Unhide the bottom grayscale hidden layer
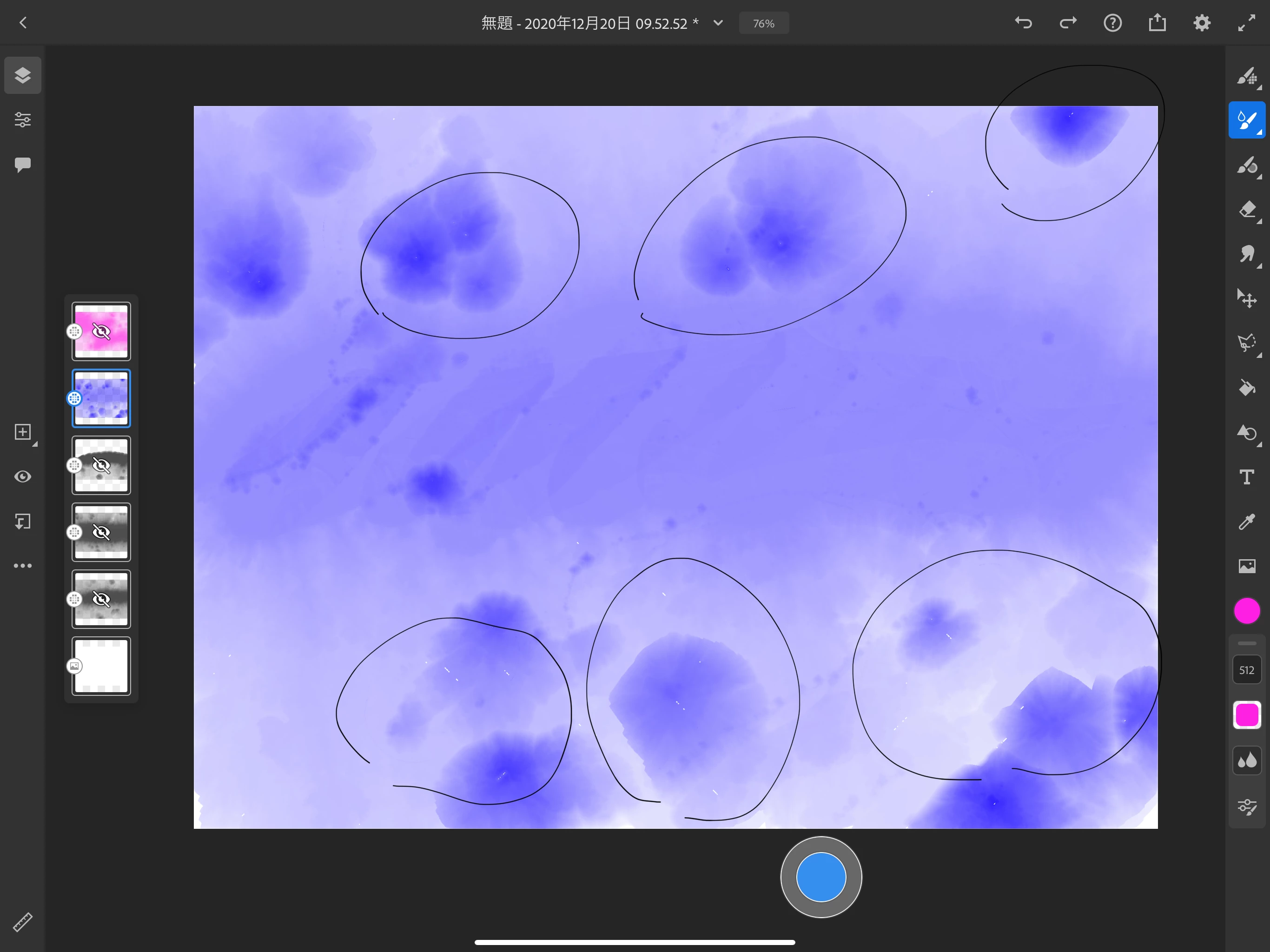Viewport: 1270px width, 952px height. point(101,599)
